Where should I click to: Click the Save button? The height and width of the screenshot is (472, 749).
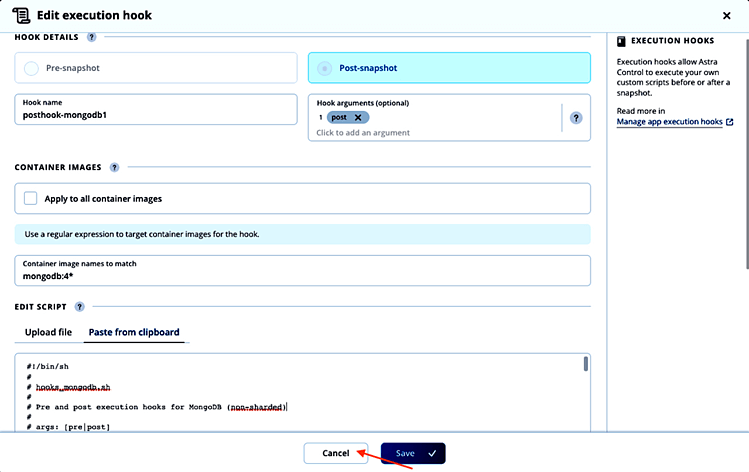[x=413, y=453]
